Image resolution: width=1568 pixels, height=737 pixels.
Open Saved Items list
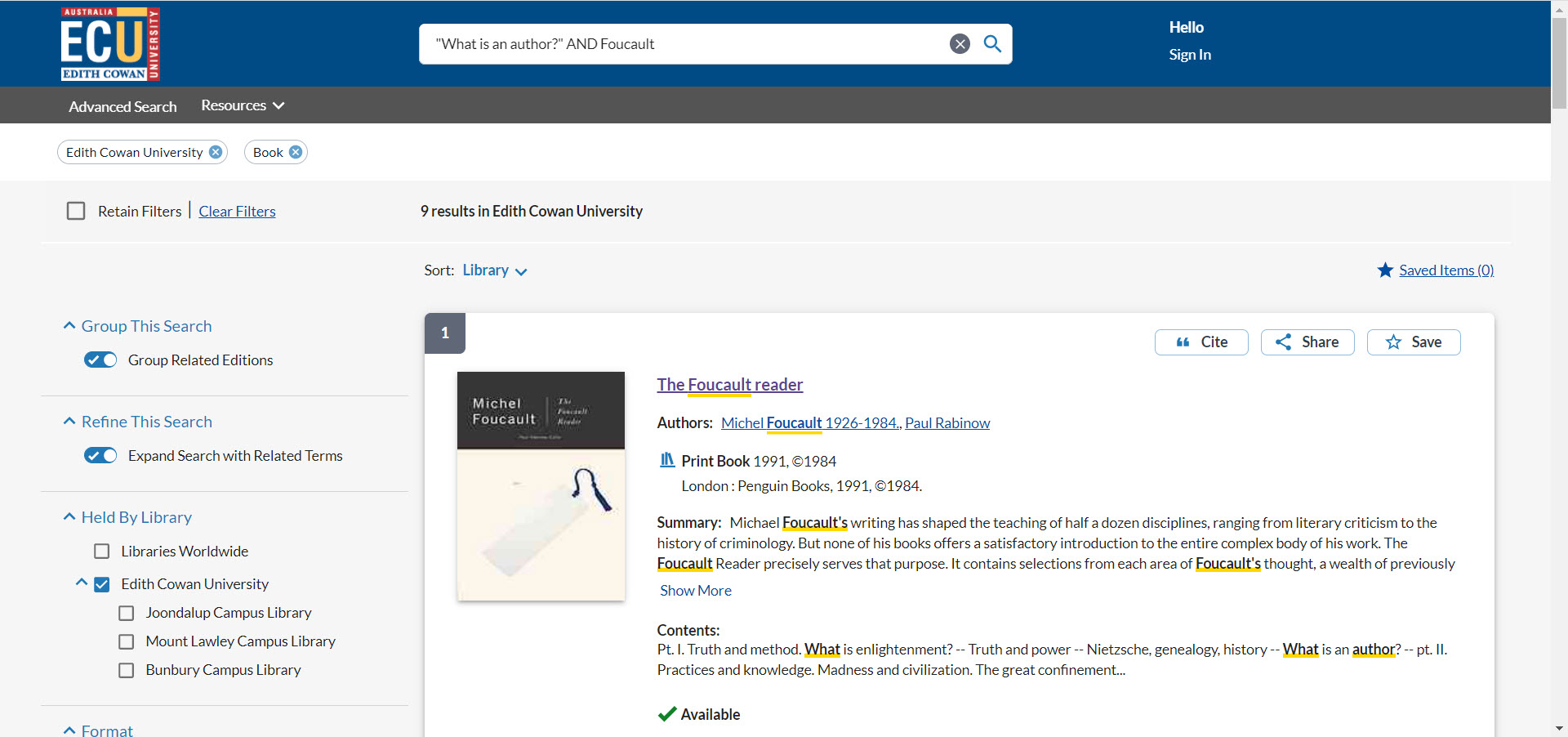(x=1445, y=270)
